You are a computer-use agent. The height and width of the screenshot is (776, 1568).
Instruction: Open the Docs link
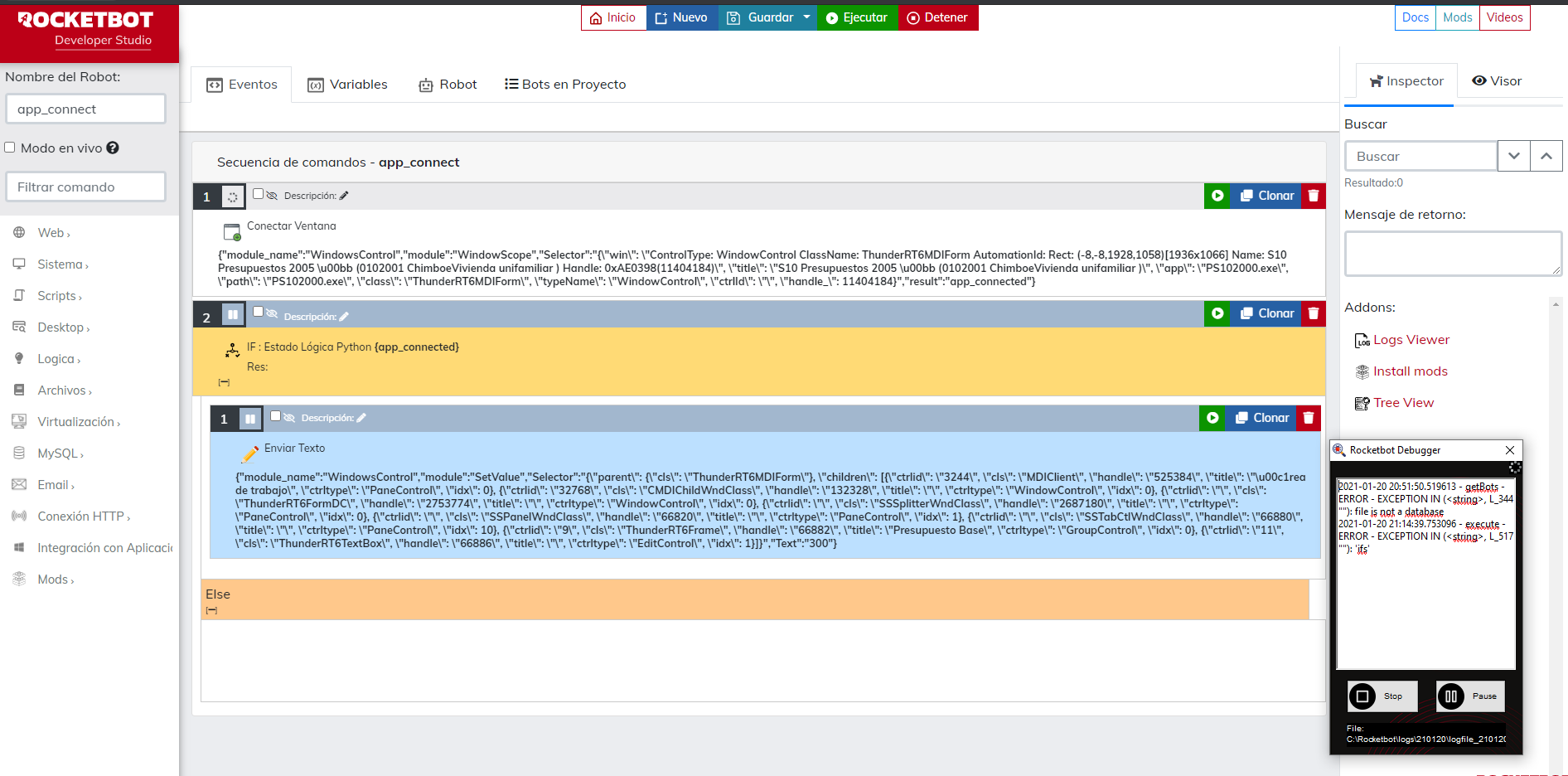(x=1415, y=17)
